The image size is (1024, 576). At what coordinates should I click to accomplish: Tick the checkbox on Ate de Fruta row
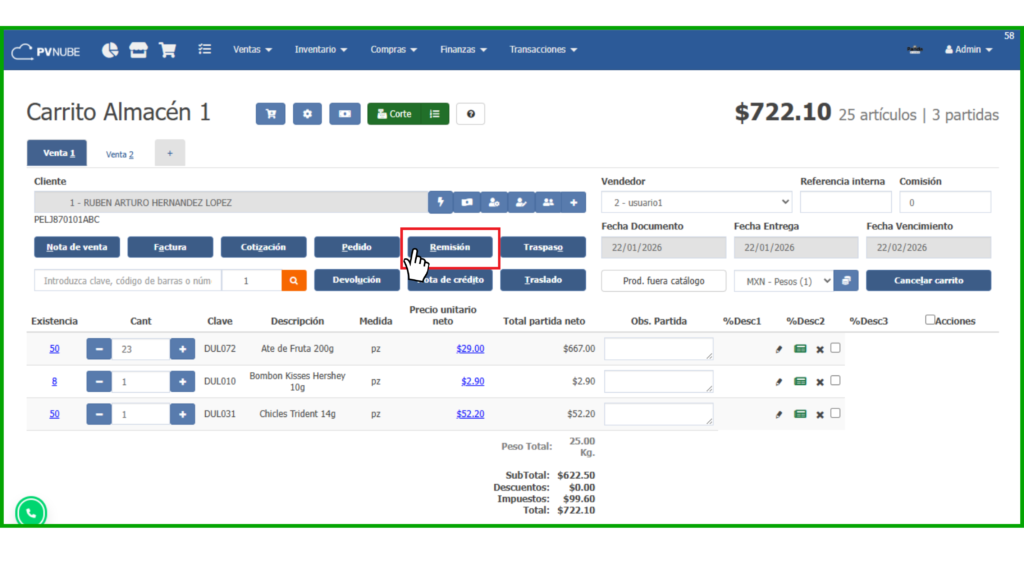pyautogui.click(x=835, y=348)
